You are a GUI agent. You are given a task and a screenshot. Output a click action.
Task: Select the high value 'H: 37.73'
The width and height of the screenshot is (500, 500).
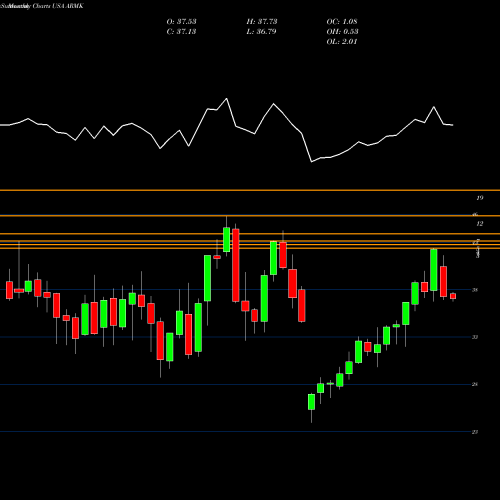tap(262, 21)
